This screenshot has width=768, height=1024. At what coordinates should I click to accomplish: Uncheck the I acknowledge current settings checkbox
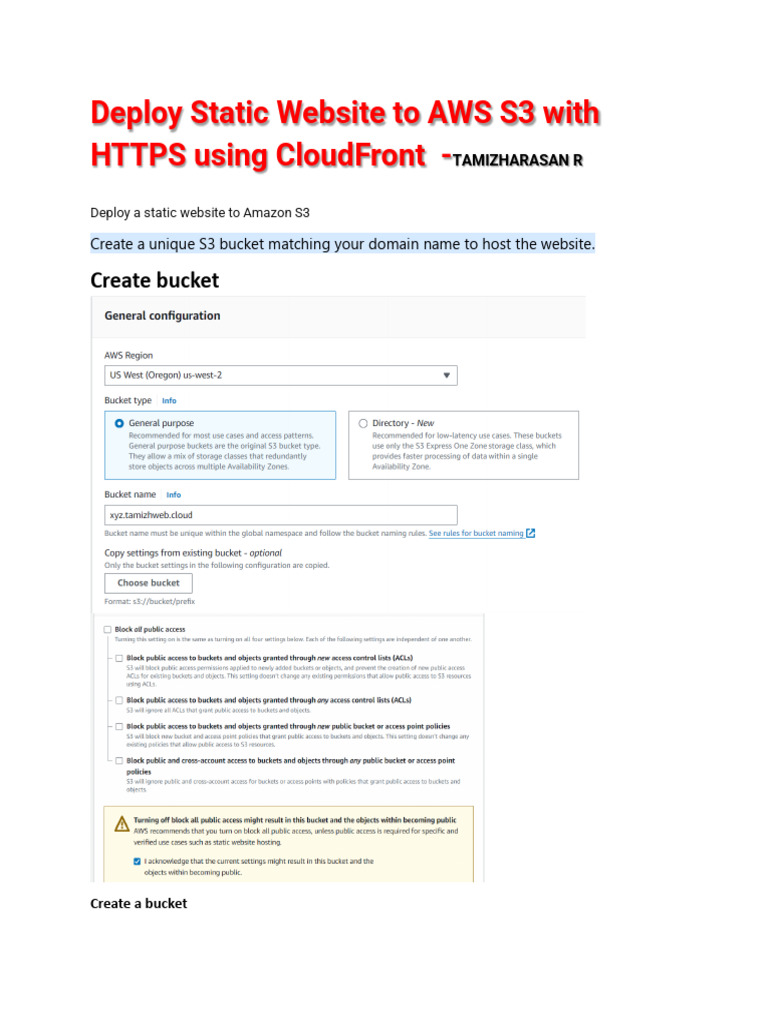click(137, 861)
